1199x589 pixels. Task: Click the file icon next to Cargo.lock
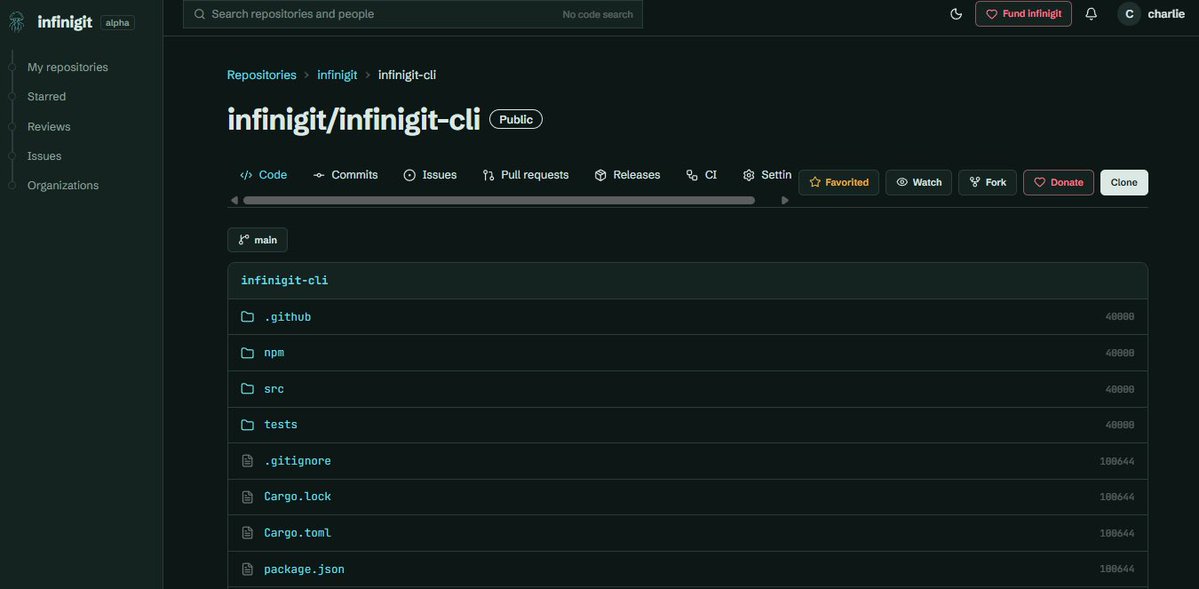247,497
